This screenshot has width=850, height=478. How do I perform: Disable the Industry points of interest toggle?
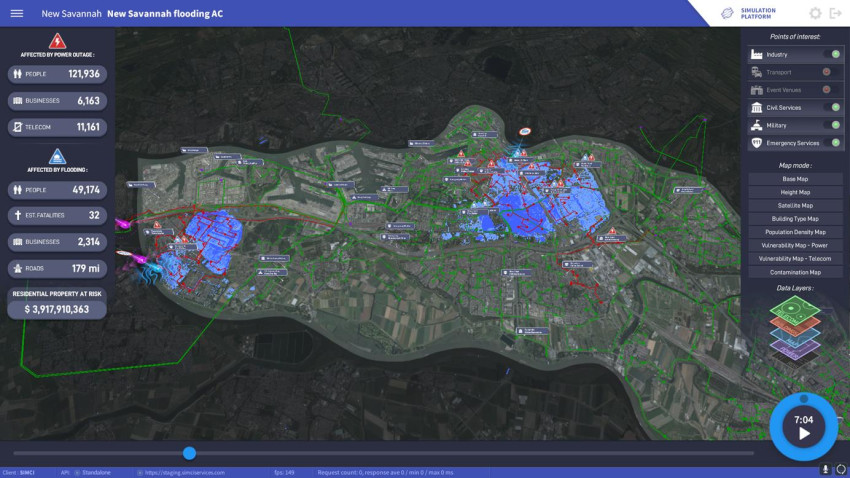[832, 54]
